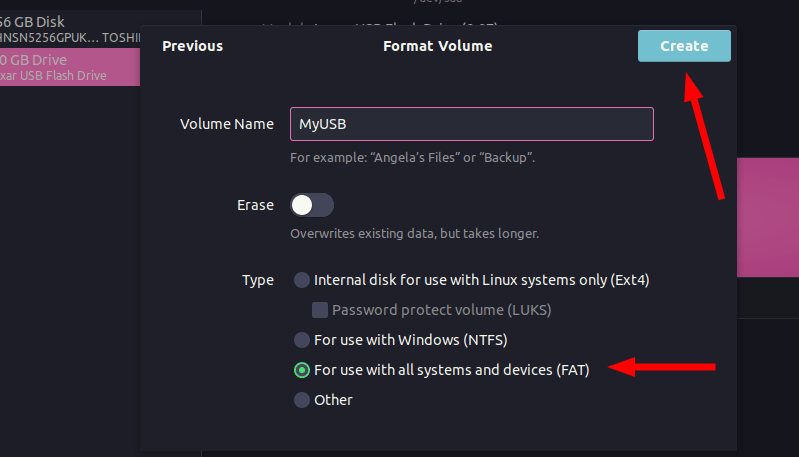Click the "Type" label text
This screenshot has height=457, width=799.
pyautogui.click(x=257, y=280)
